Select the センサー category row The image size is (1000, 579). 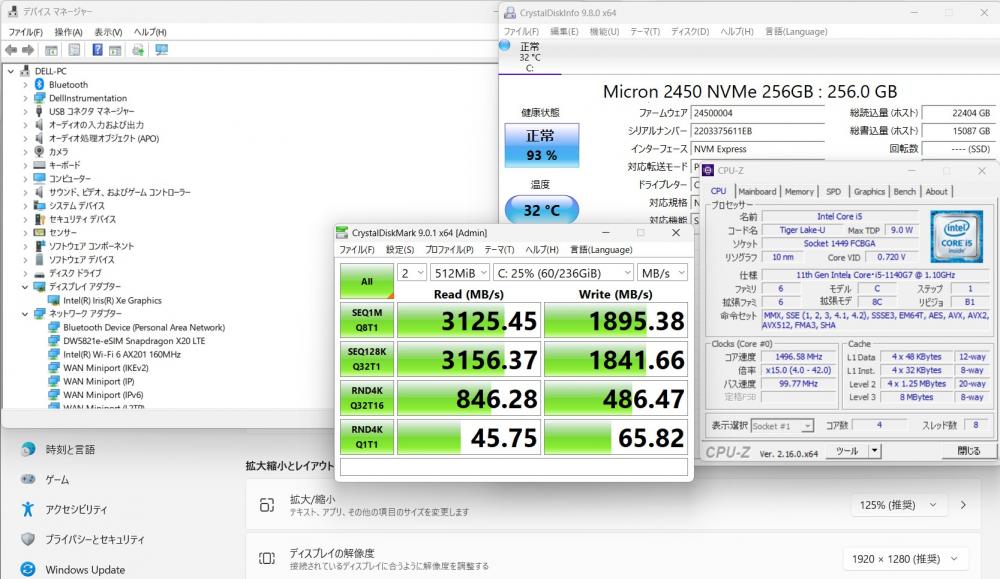62,233
